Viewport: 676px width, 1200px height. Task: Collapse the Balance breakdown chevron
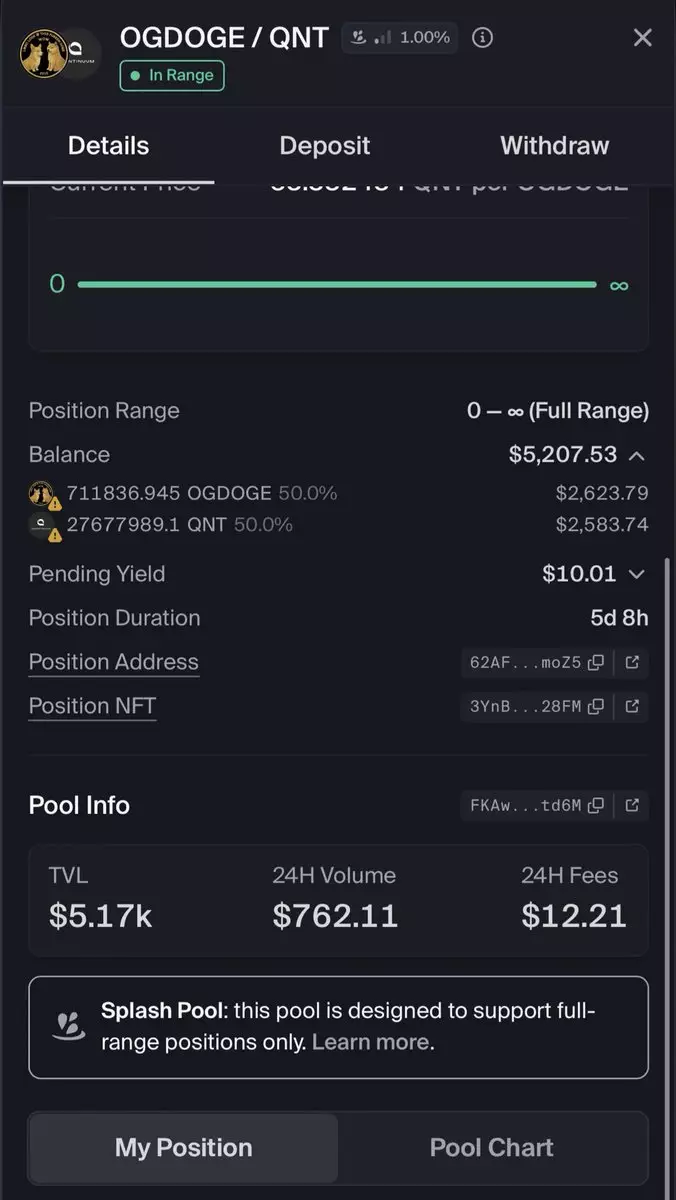(x=636, y=455)
